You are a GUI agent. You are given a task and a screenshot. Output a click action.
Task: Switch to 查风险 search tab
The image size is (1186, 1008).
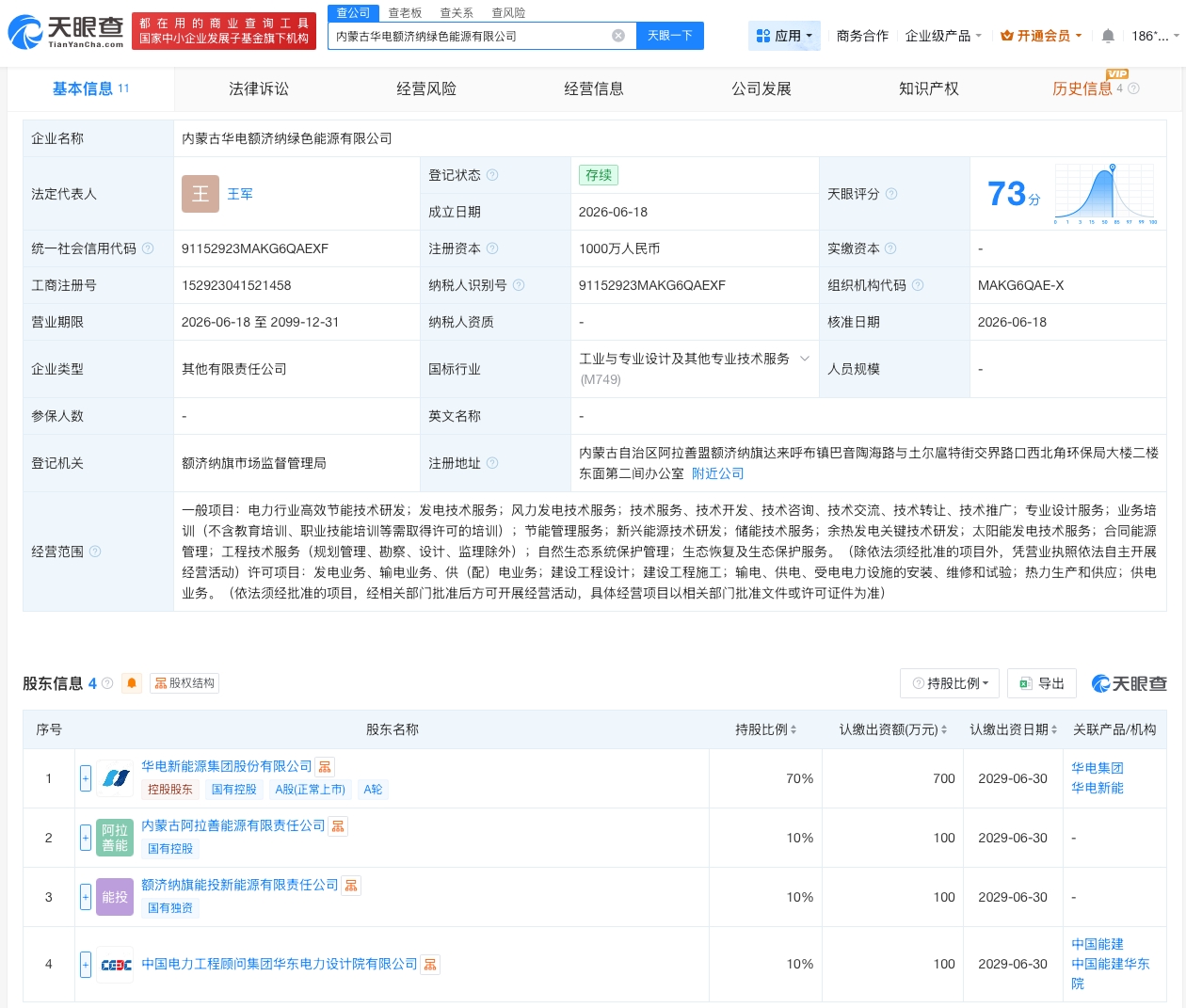[508, 13]
